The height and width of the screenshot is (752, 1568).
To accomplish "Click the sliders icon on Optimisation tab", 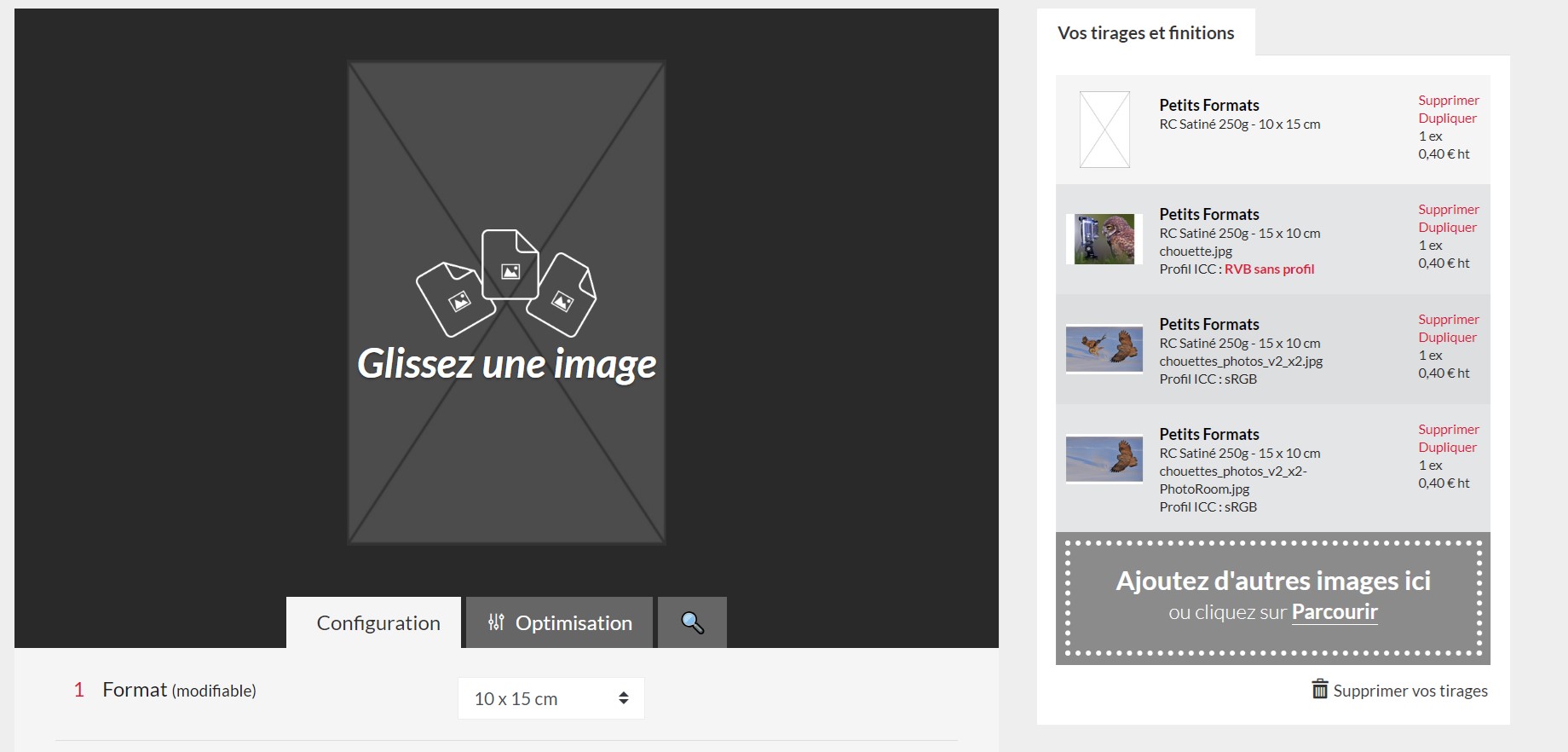I will (496, 622).
